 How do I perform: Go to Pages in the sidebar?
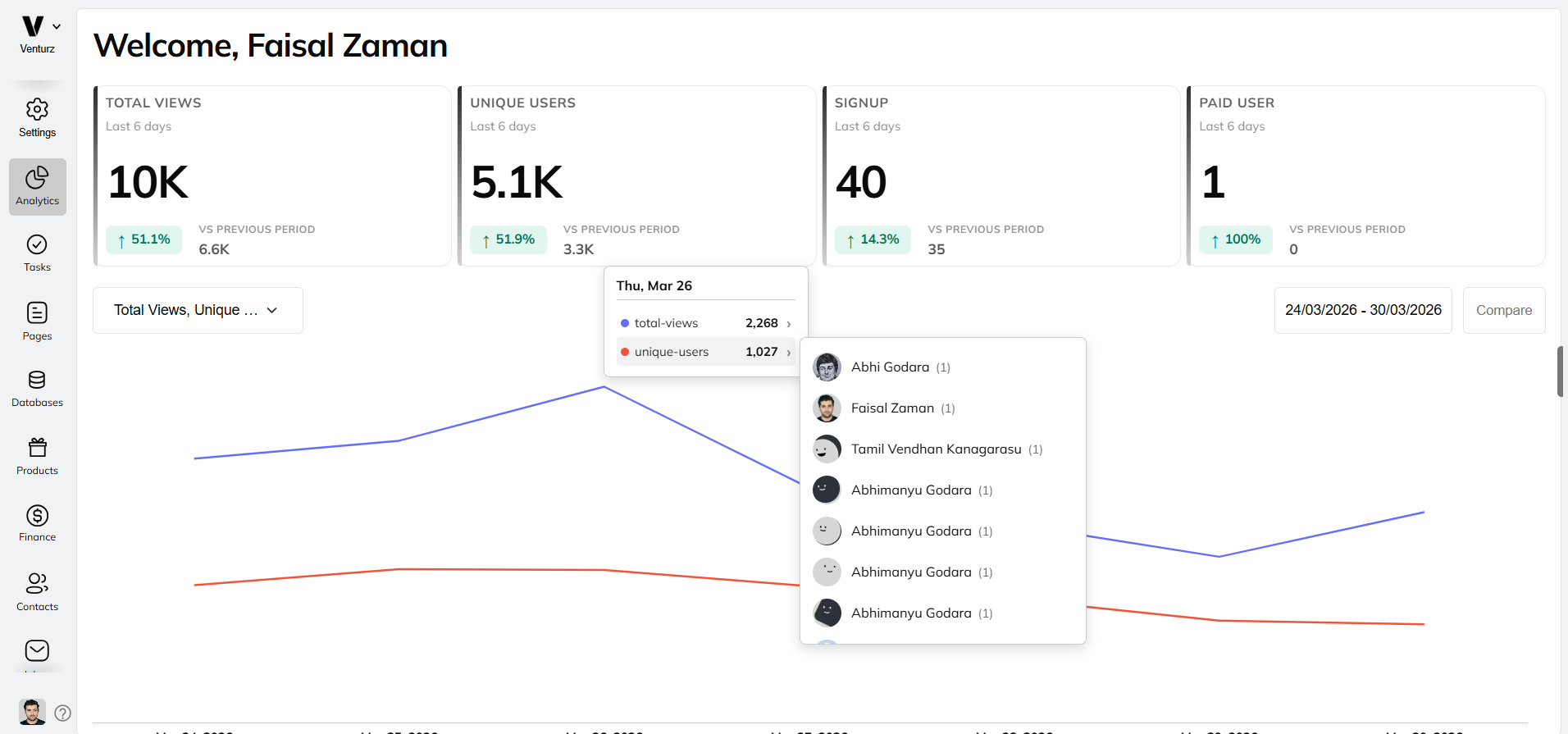tap(37, 321)
